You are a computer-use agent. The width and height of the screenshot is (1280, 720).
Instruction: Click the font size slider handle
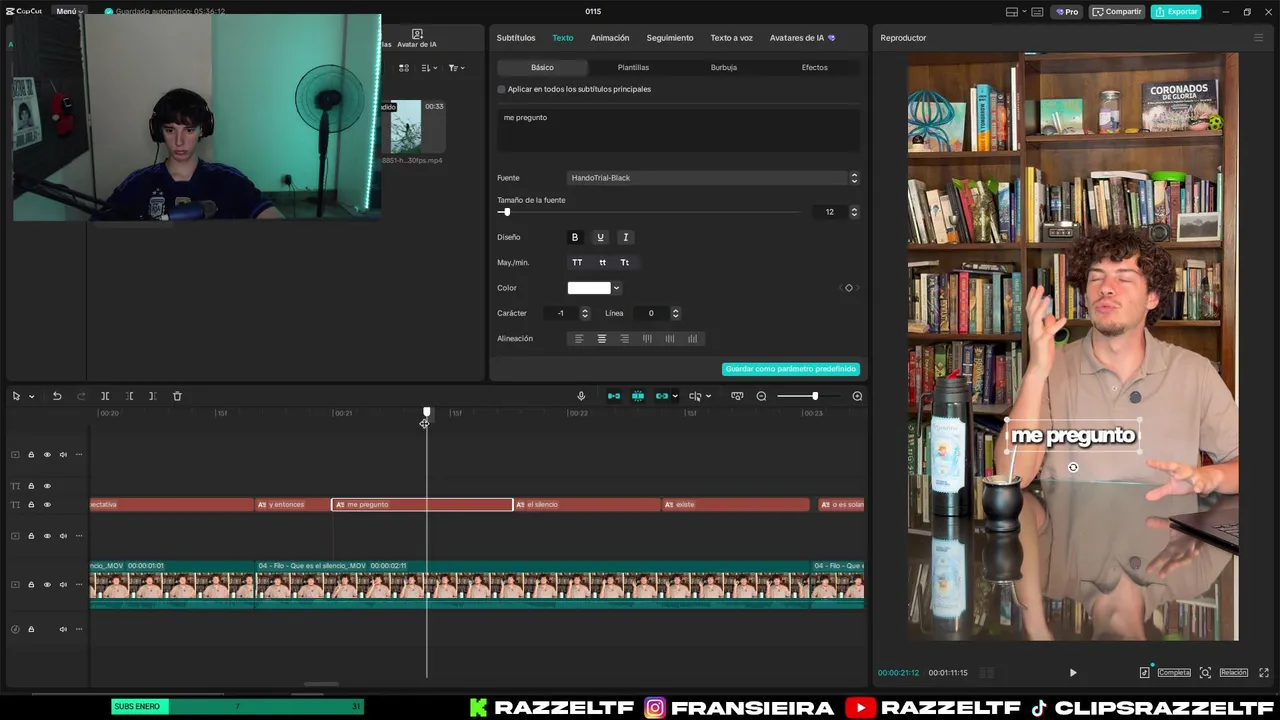(506, 212)
